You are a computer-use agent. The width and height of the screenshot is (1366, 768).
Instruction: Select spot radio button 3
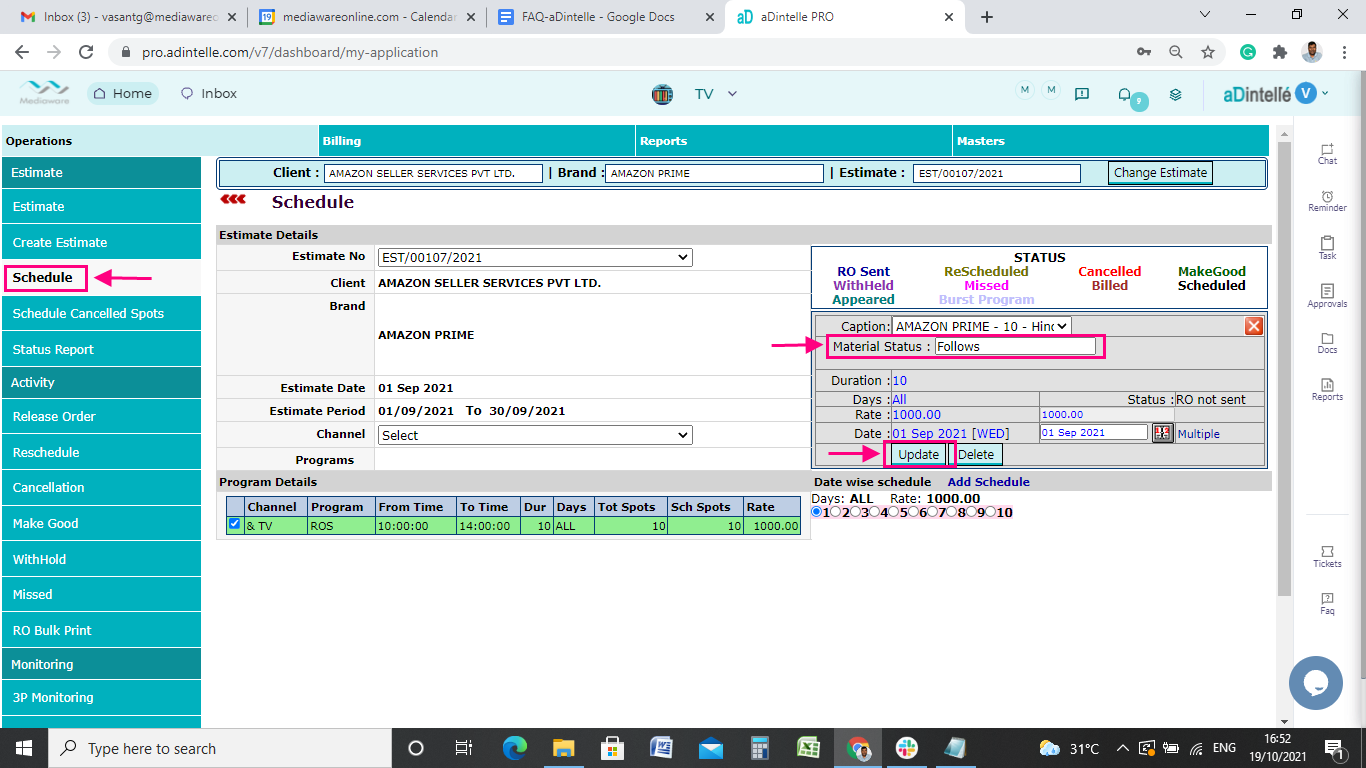point(855,512)
